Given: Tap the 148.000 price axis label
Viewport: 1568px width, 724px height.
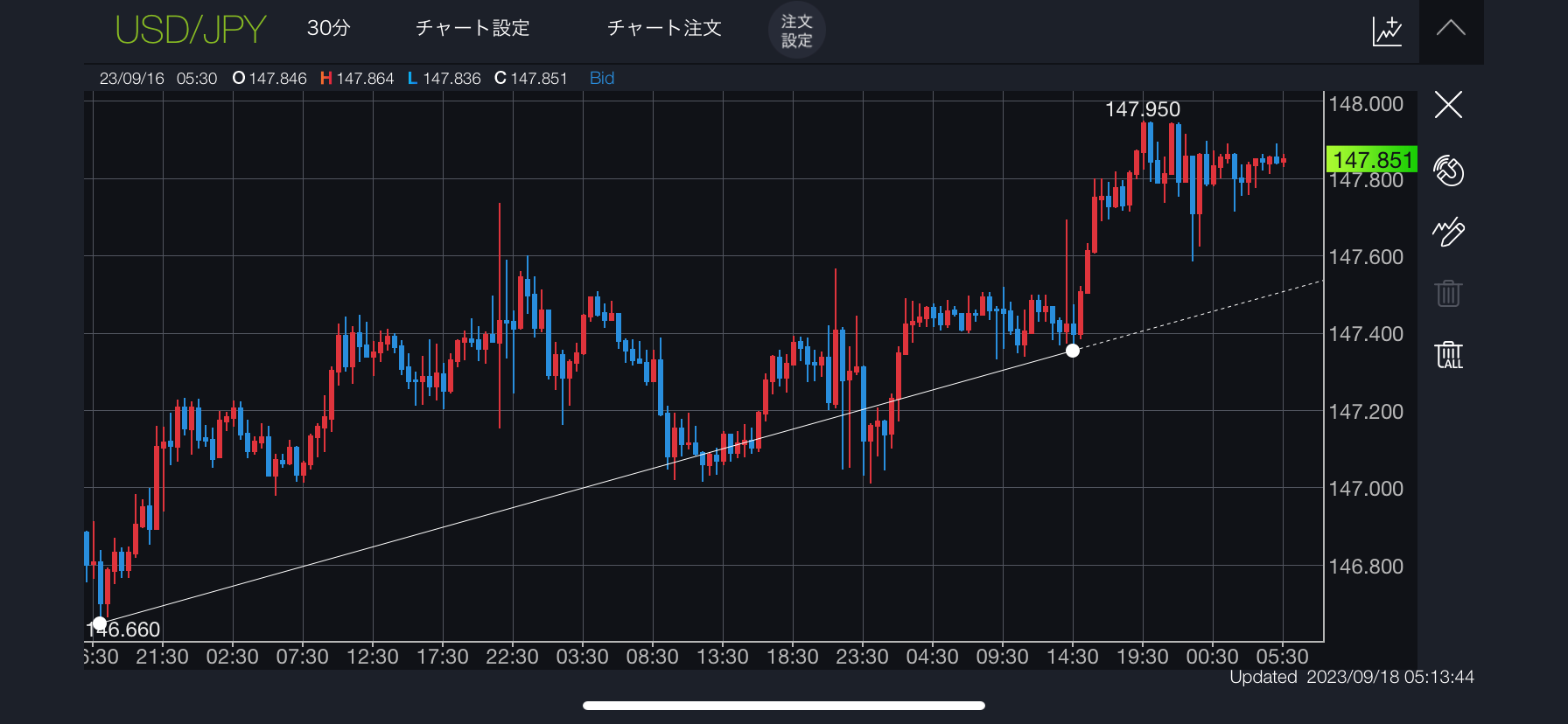Looking at the screenshot, I should (x=1366, y=104).
